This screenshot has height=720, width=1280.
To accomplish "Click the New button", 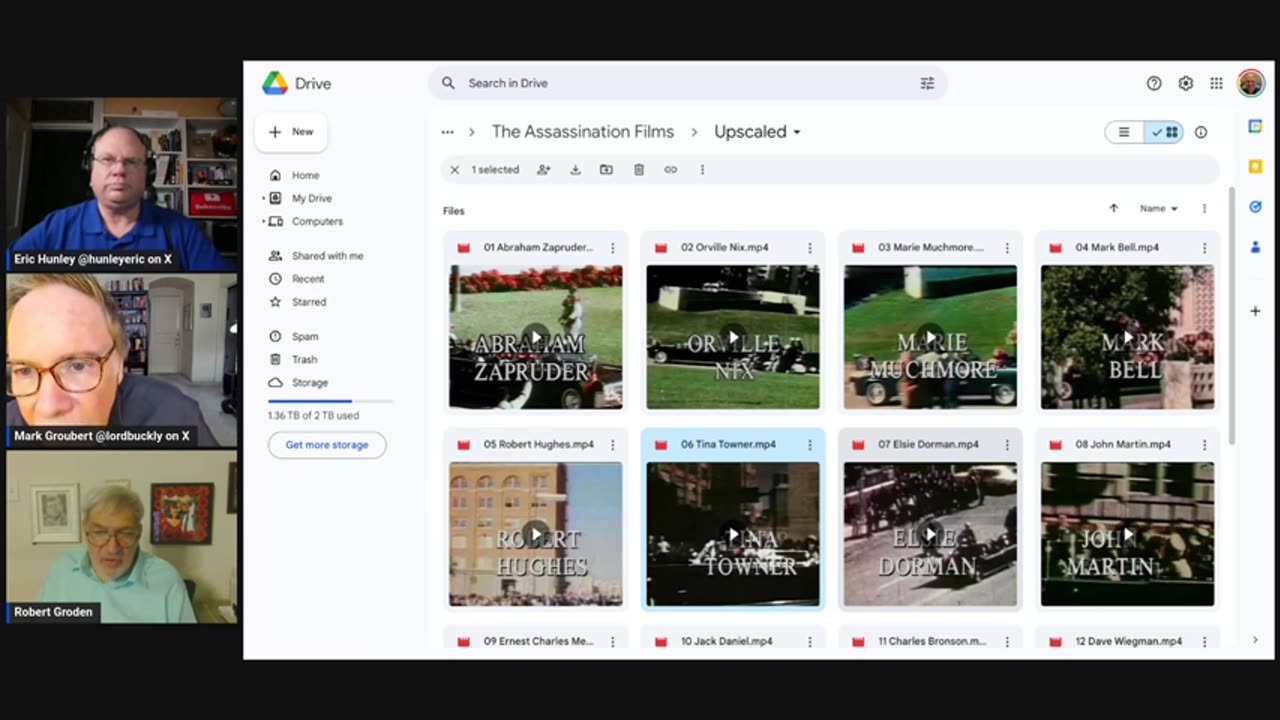I will pyautogui.click(x=291, y=132).
